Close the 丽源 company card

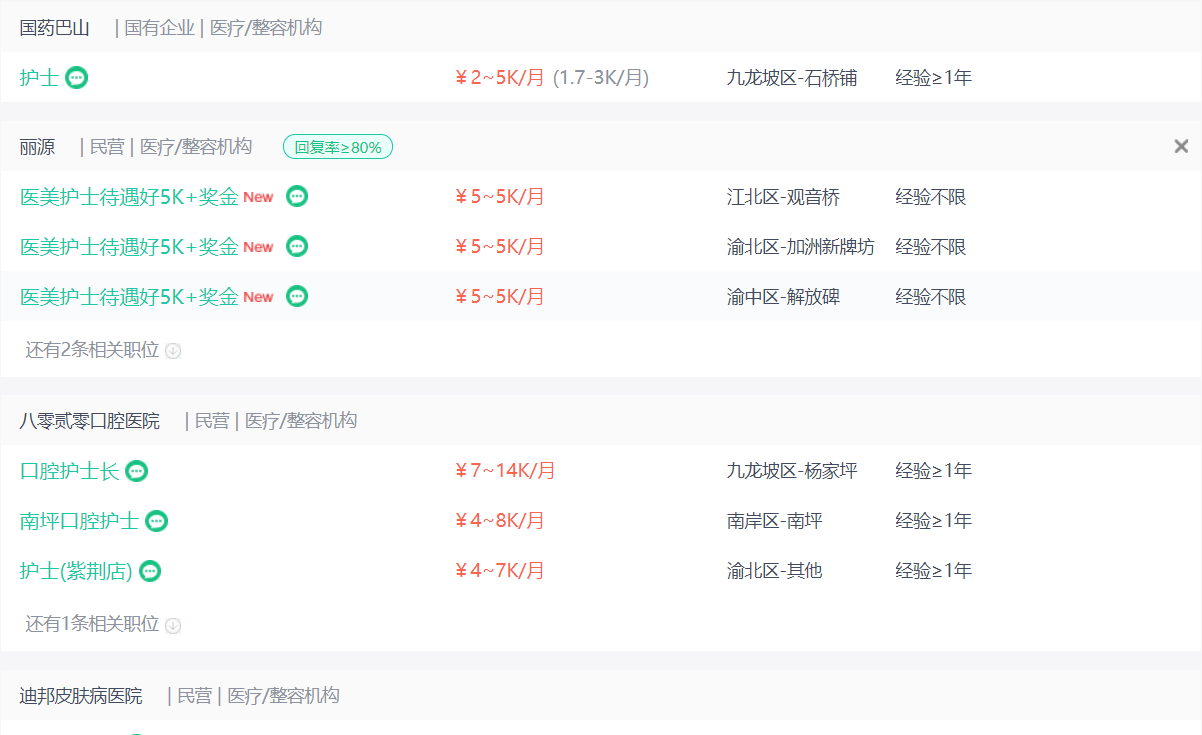coord(1181,147)
